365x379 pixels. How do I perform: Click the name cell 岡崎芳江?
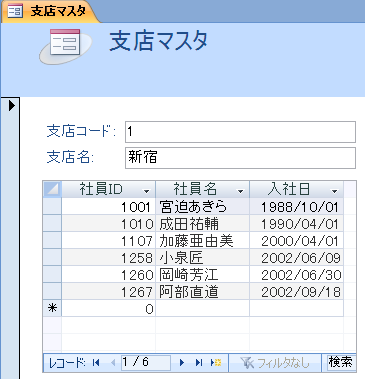(x=203, y=275)
